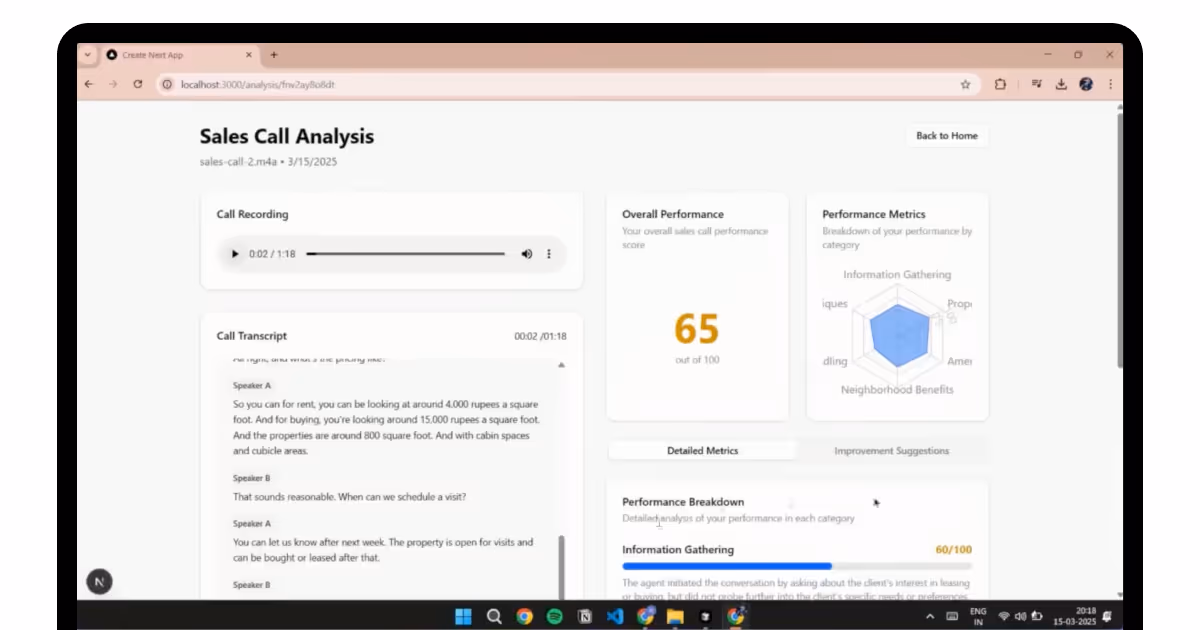Bookmark this page with the star
Viewport: 1200px width, 630px height.
click(x=965, y=85)
